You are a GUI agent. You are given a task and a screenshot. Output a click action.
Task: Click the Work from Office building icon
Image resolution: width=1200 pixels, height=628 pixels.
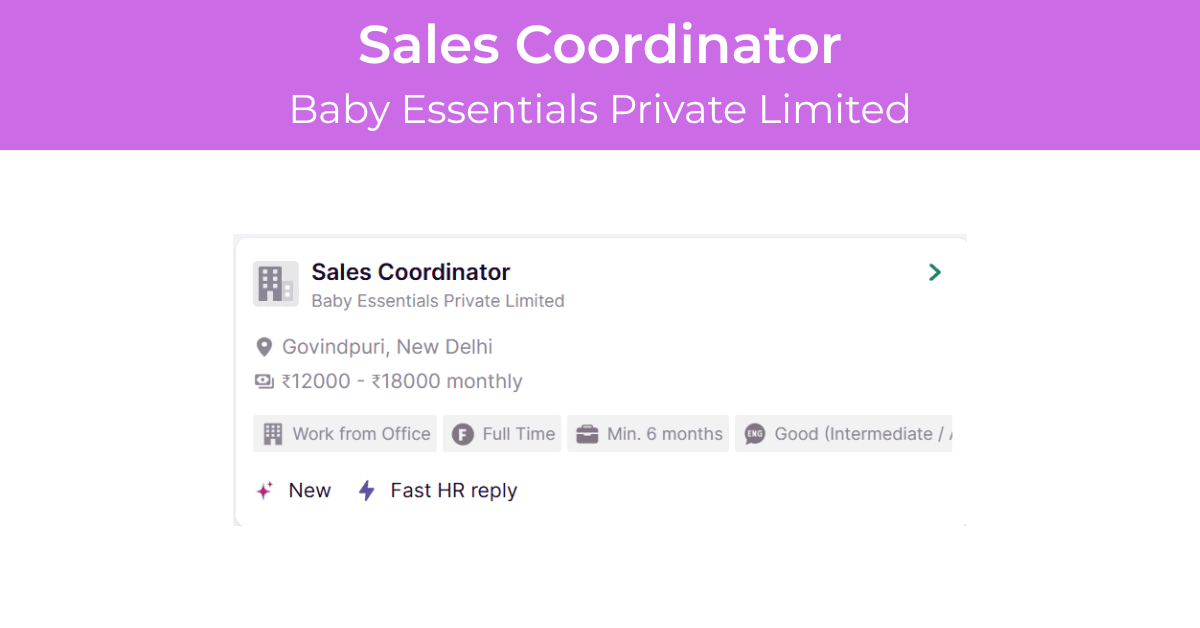273,434
